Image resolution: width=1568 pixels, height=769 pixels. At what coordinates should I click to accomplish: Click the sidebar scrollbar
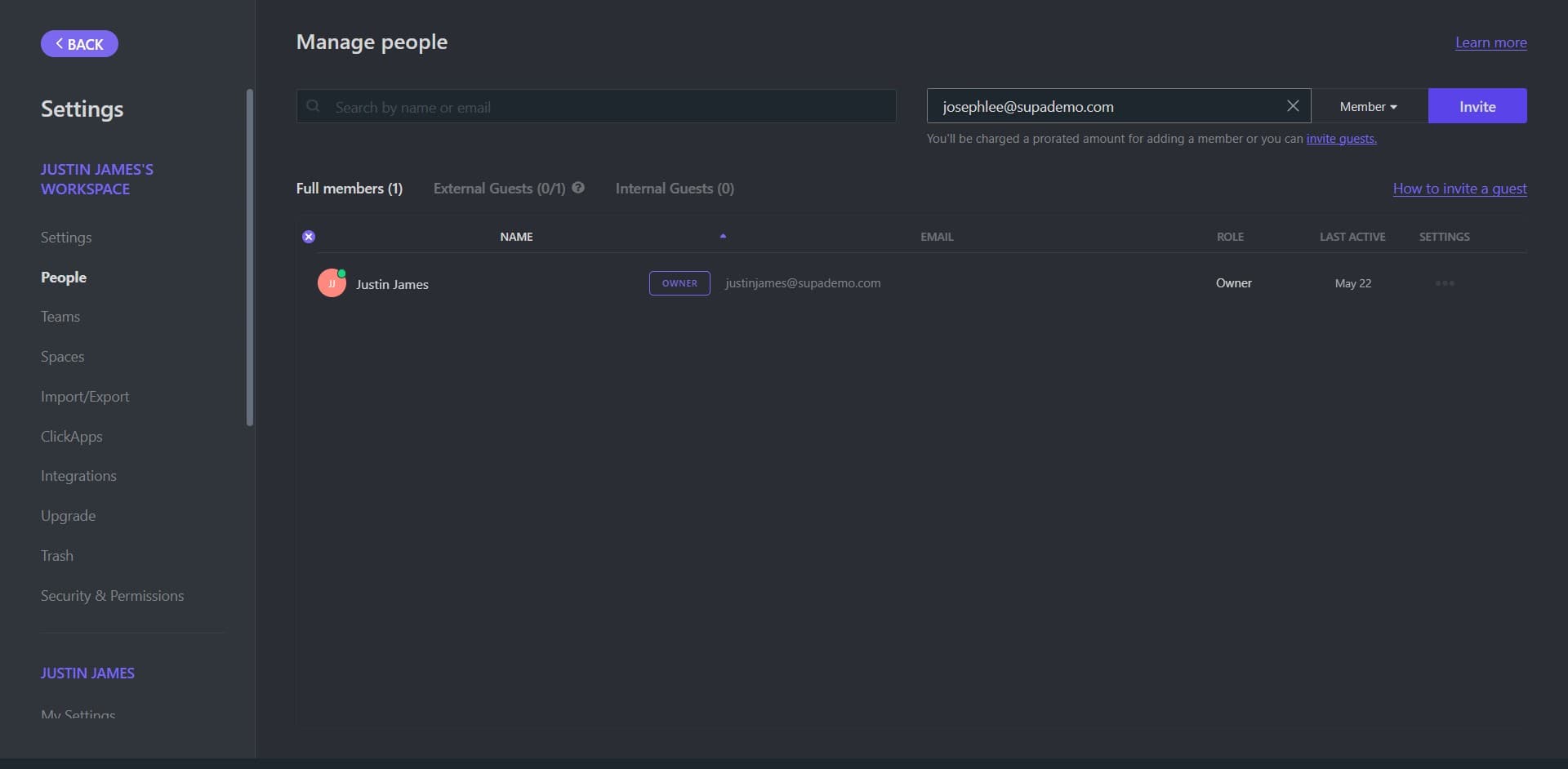pyautogui.click(x=250, y=257)
